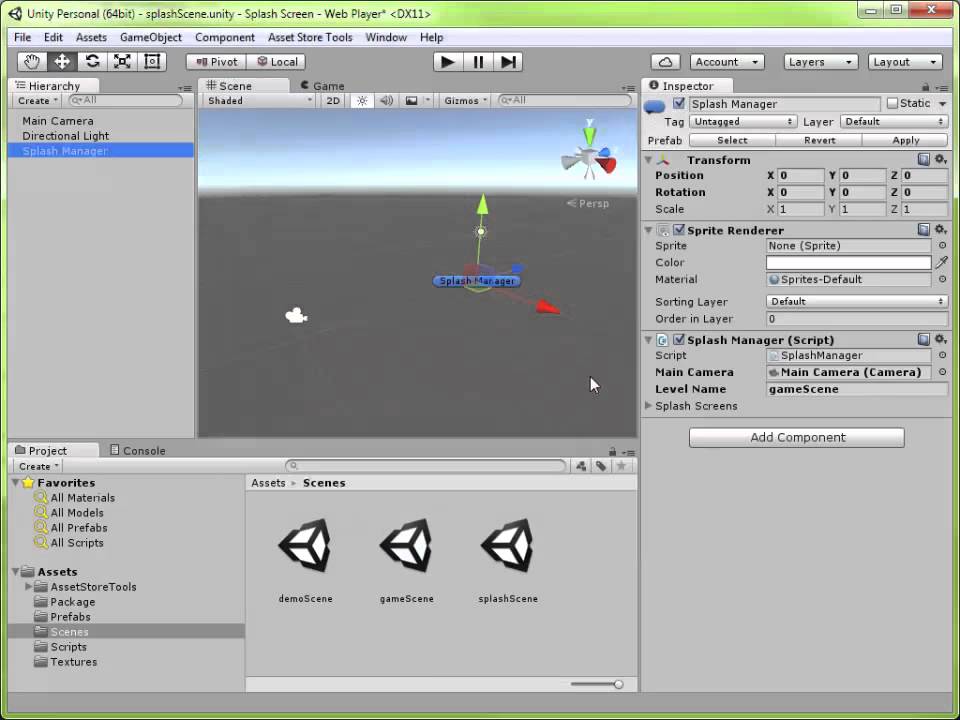The height and width of the screenshot is (720, 960).
Task: Toggle Pivot handle position
Action: tap(216, 62)
